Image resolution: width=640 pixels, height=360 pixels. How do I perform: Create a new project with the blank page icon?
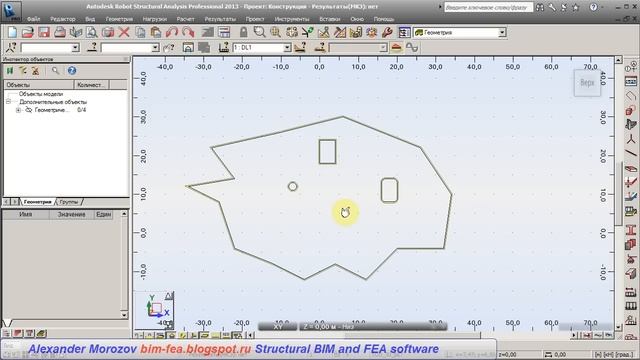pyautogui.click(x=12, y=32)
